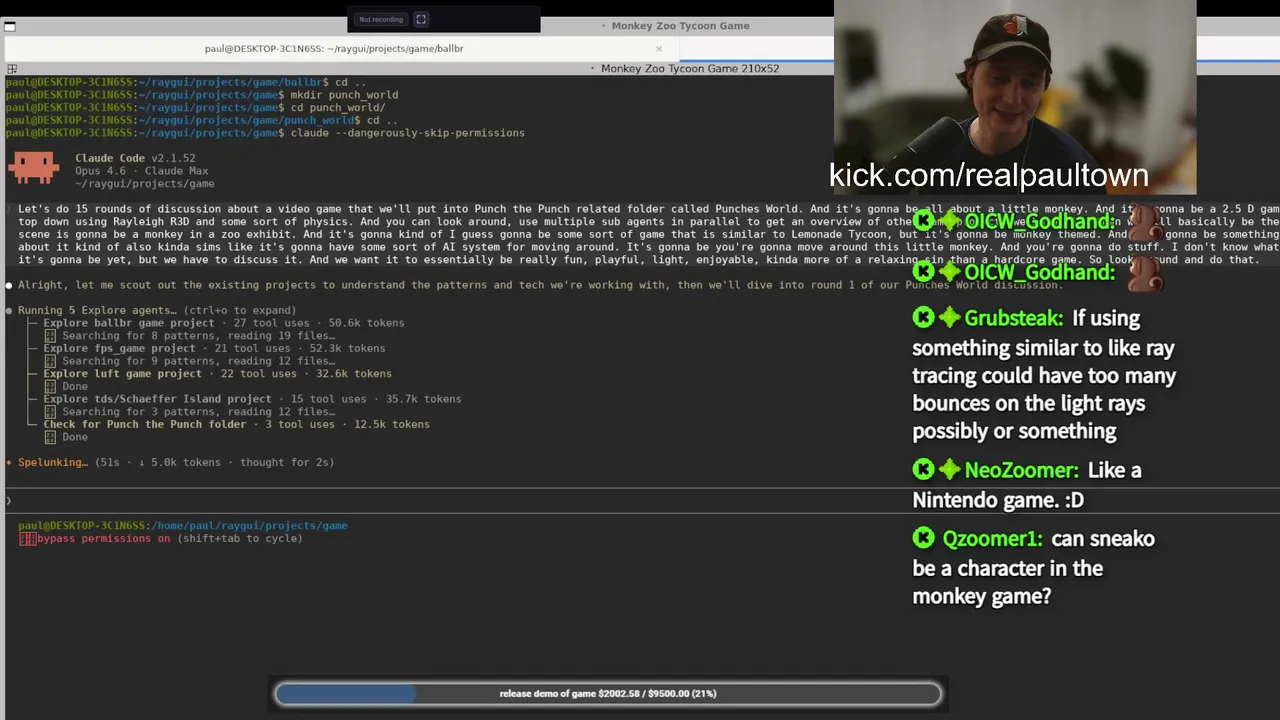The image size is (1280, 720).
Task: Open the terminal window menu icon at top-left
Action: pos(9,26)
